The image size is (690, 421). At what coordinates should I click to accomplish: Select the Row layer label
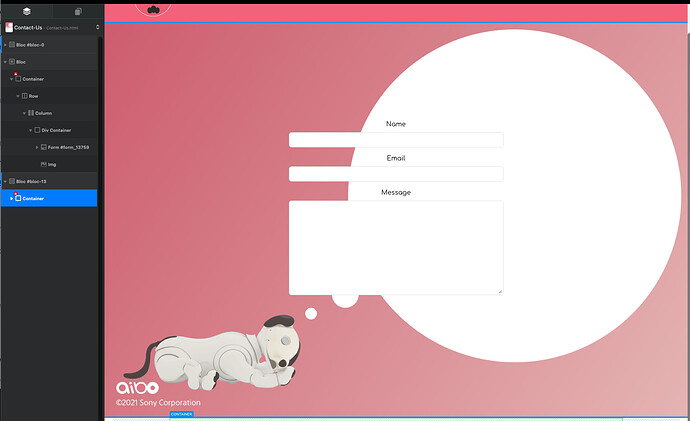point(33,96)
